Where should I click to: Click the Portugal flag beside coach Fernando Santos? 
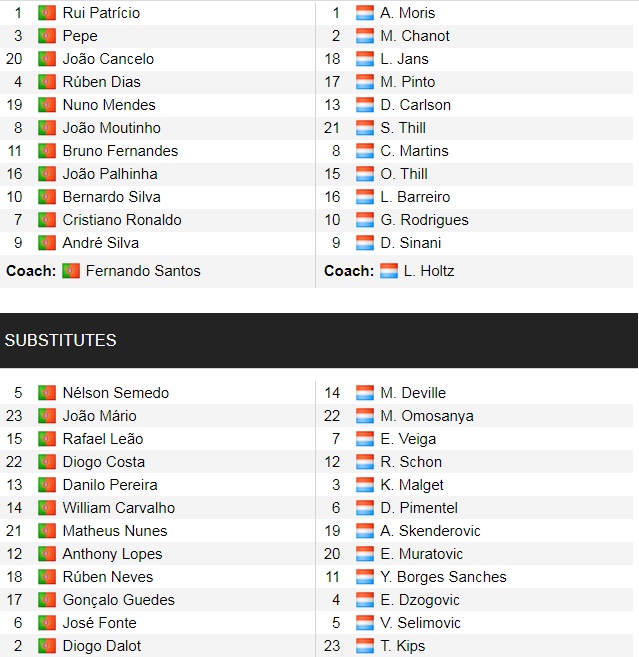tap(71, 271)
